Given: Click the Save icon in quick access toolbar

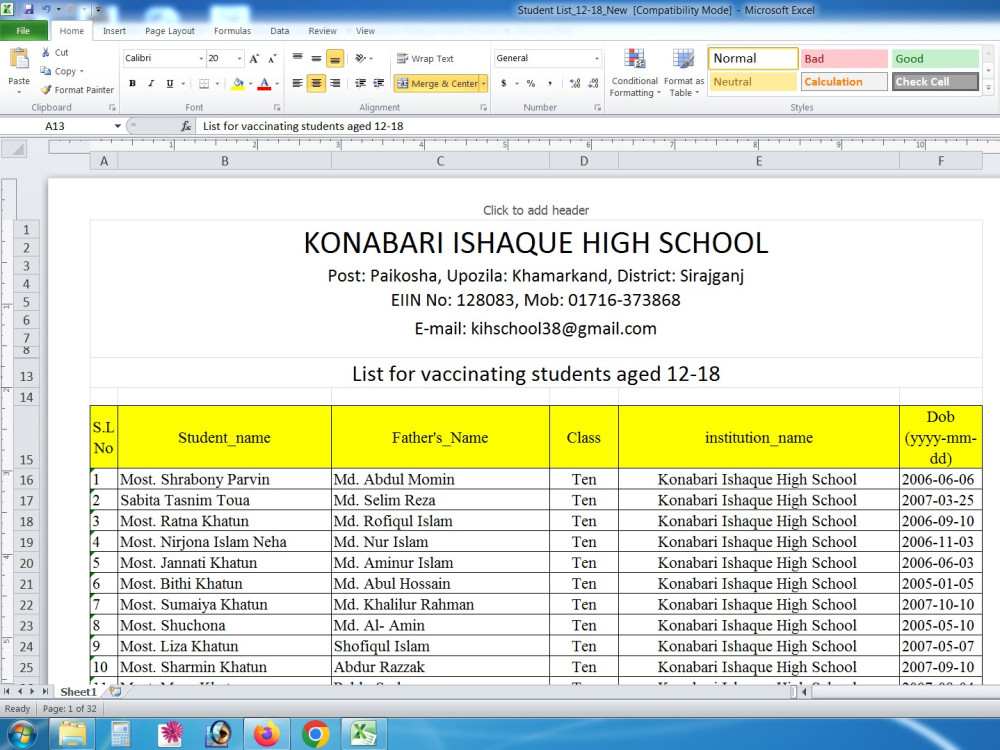Looking at the screenshot, I should pyautogui.click(x=28, y=10).
